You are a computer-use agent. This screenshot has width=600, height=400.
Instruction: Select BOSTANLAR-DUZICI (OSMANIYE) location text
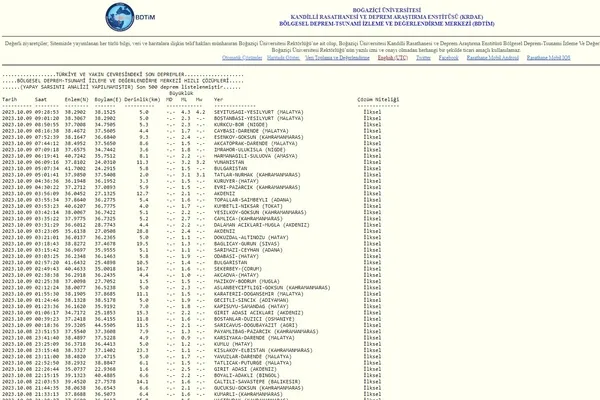(x=254, y=319)
